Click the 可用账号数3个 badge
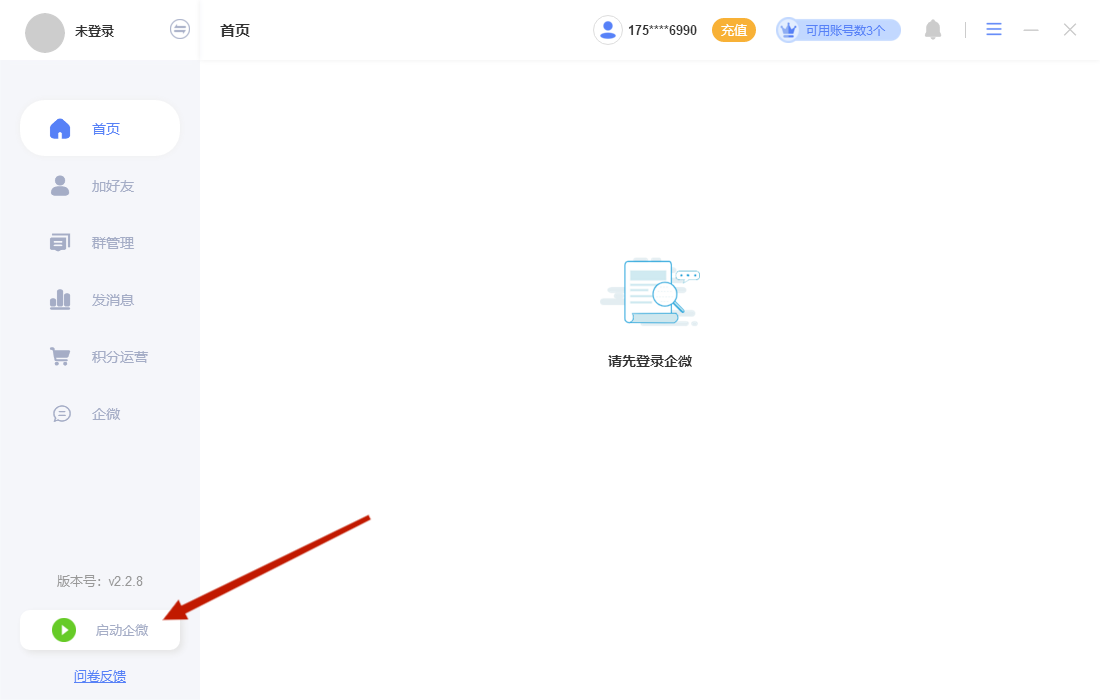The width and height of the screenshot is (1100, 700). (x=838, y=30)
